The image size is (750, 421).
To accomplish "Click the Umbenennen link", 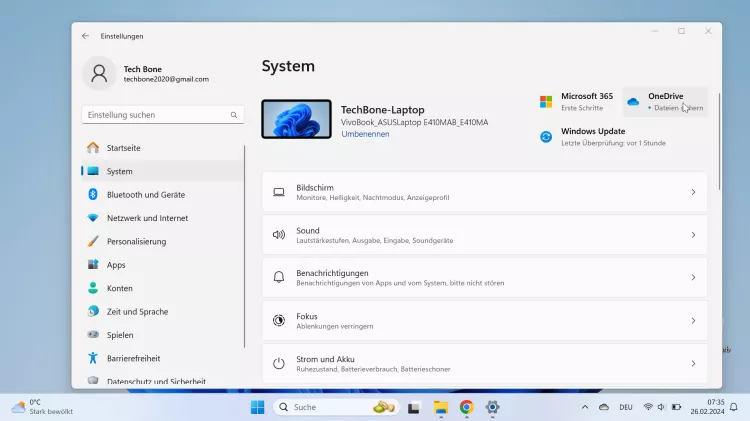I will click(365, 134).
